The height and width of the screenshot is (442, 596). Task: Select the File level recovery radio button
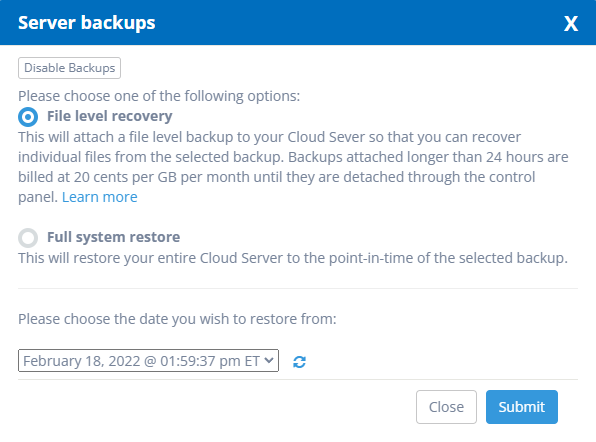coord(28,117)
